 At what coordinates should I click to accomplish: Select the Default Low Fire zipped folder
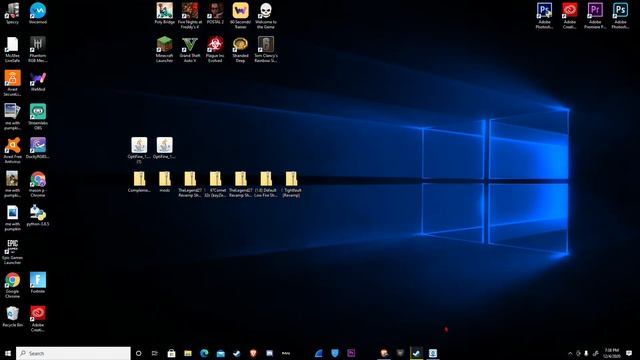tap(266, 184)
